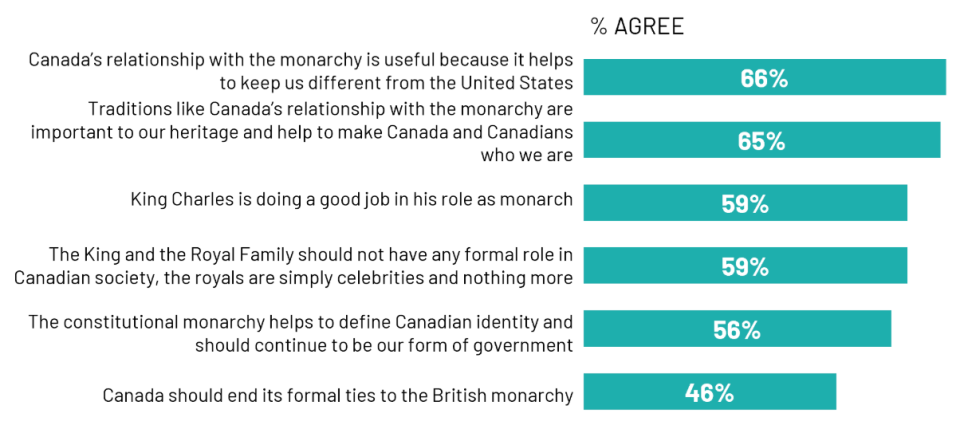960x437 pixels.
Task: Click the 'important to our heritage' statement text
Action: click(x=302, y=132)
